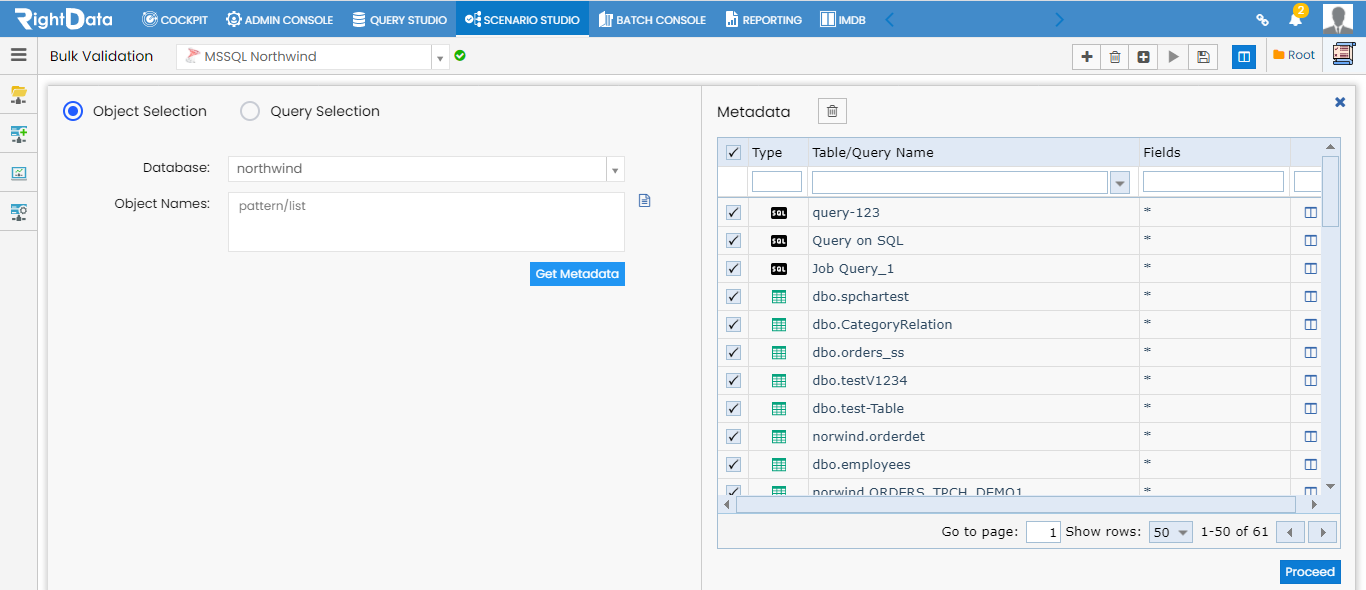Open the SCENARIO STUDIO tab
Screen dimensions: 1366x590
coord(522,19)
